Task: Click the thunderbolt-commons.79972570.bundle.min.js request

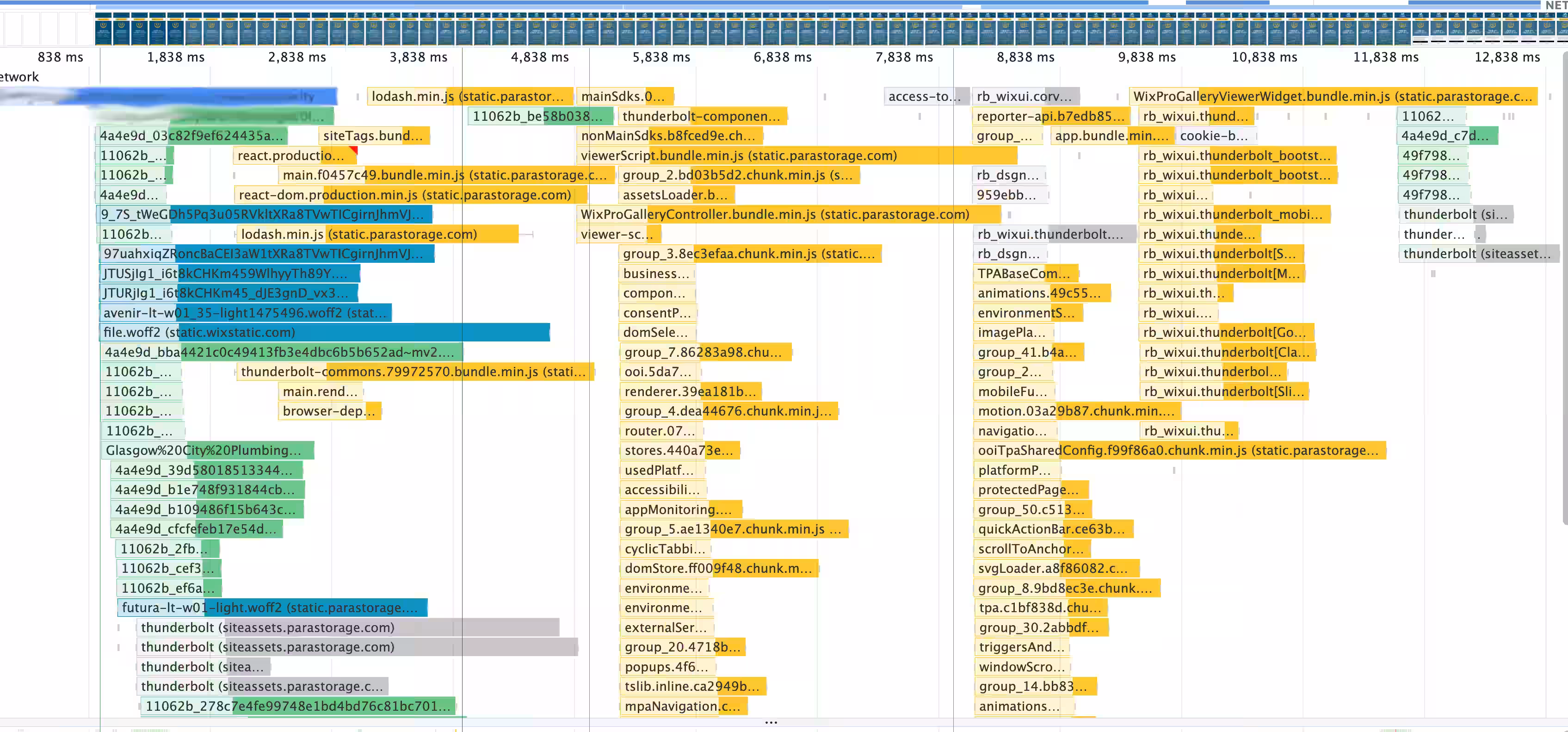Action: 413,372
